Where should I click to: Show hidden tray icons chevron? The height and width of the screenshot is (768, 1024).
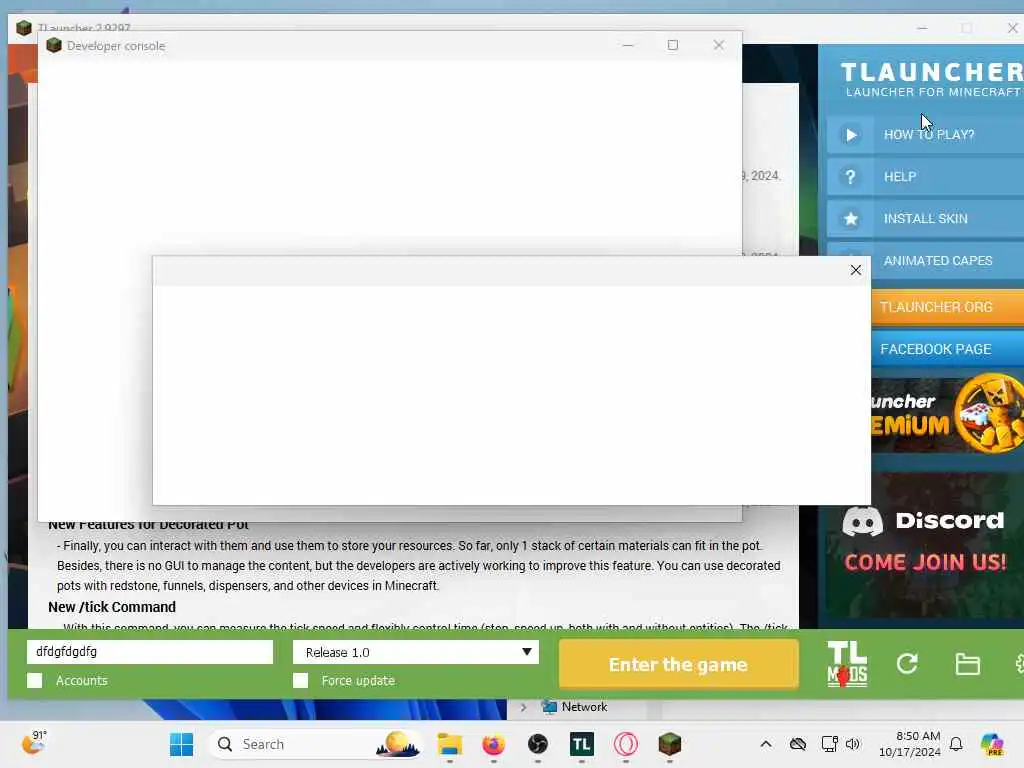765,744
